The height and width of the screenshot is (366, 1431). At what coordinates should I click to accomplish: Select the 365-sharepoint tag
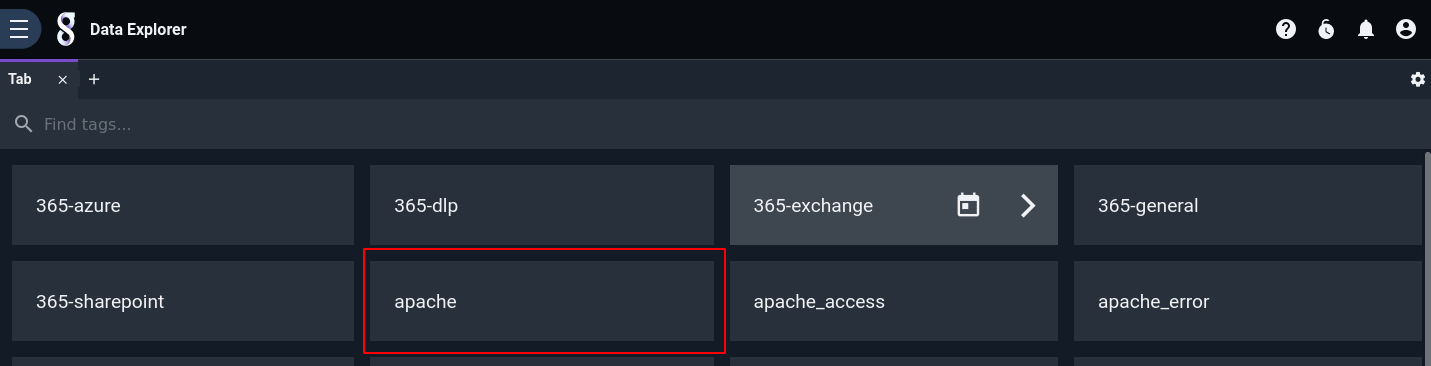(183, 301)
